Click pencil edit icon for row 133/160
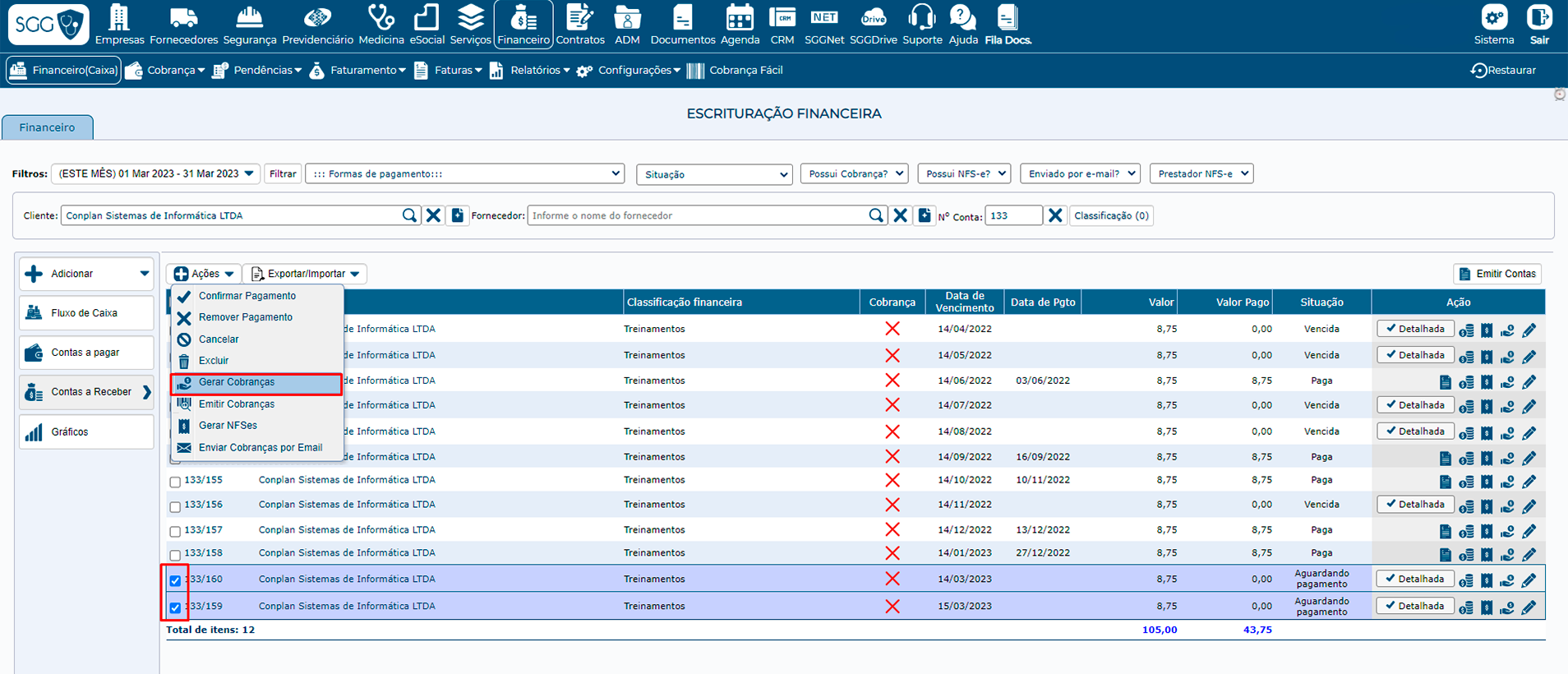The image size is (1568, 674). pos(1529,580)
